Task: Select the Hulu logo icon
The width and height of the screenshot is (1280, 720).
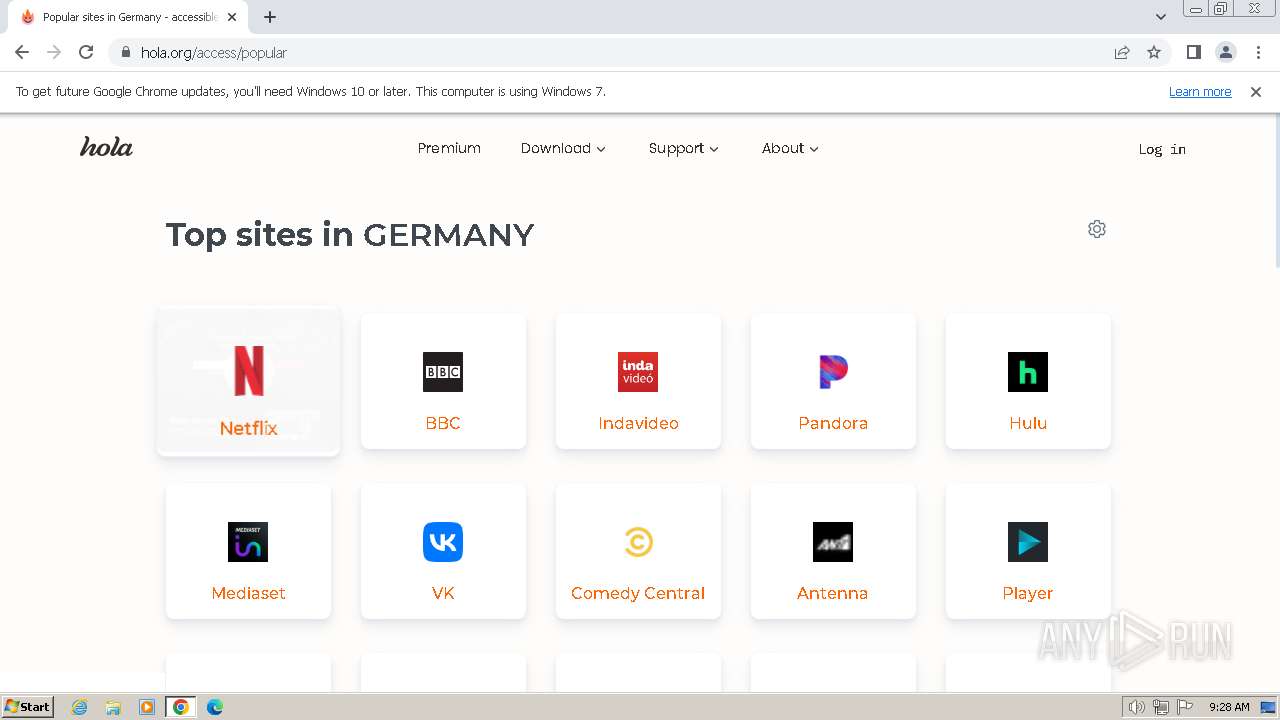Action: coord(1028,372)
